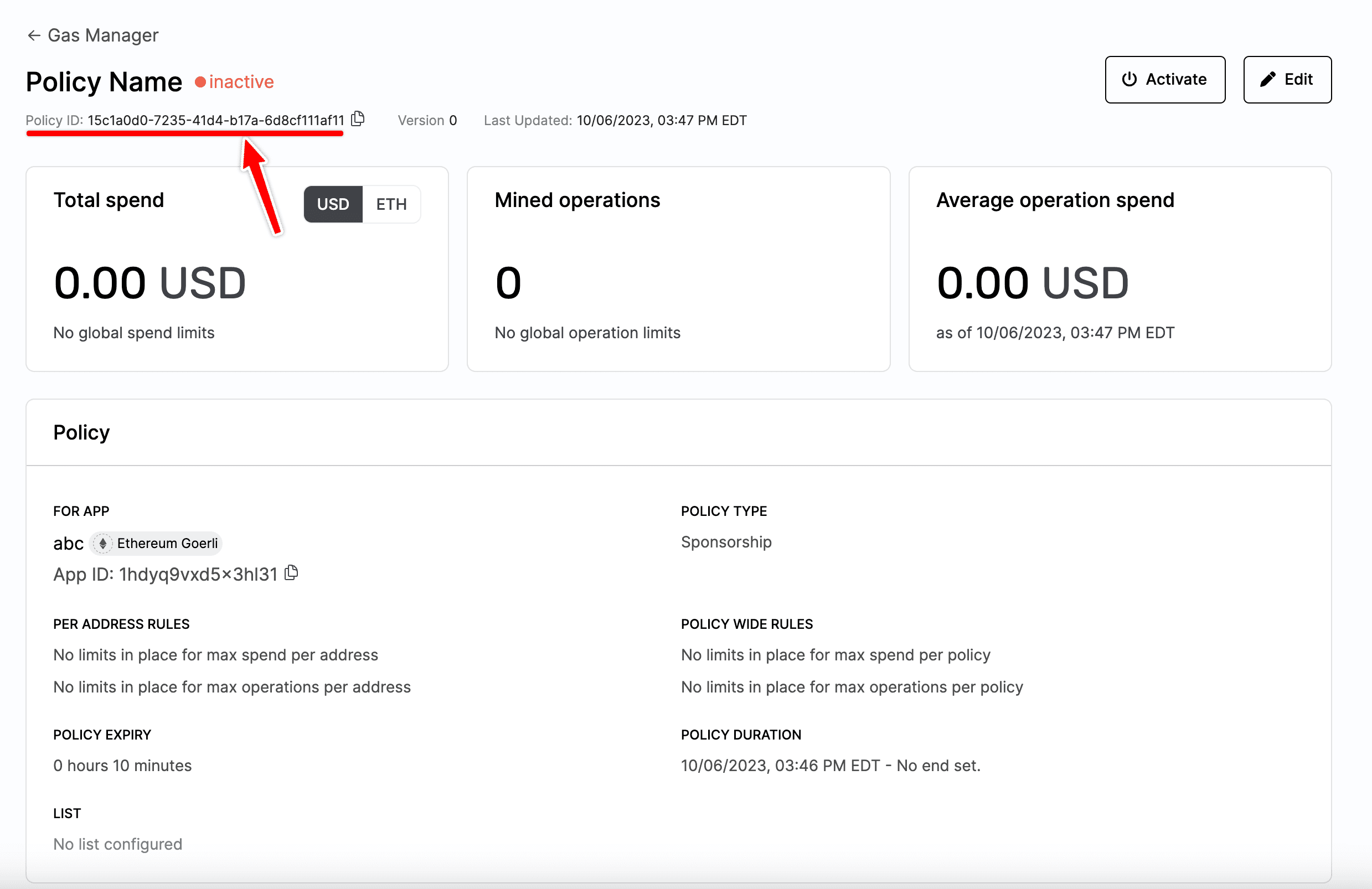
Task: Click the Mined operations card title
Action: coord(576,200)
